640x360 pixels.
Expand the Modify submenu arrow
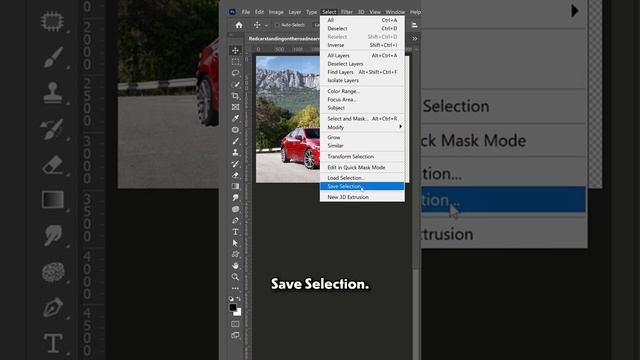click(400, 127)
